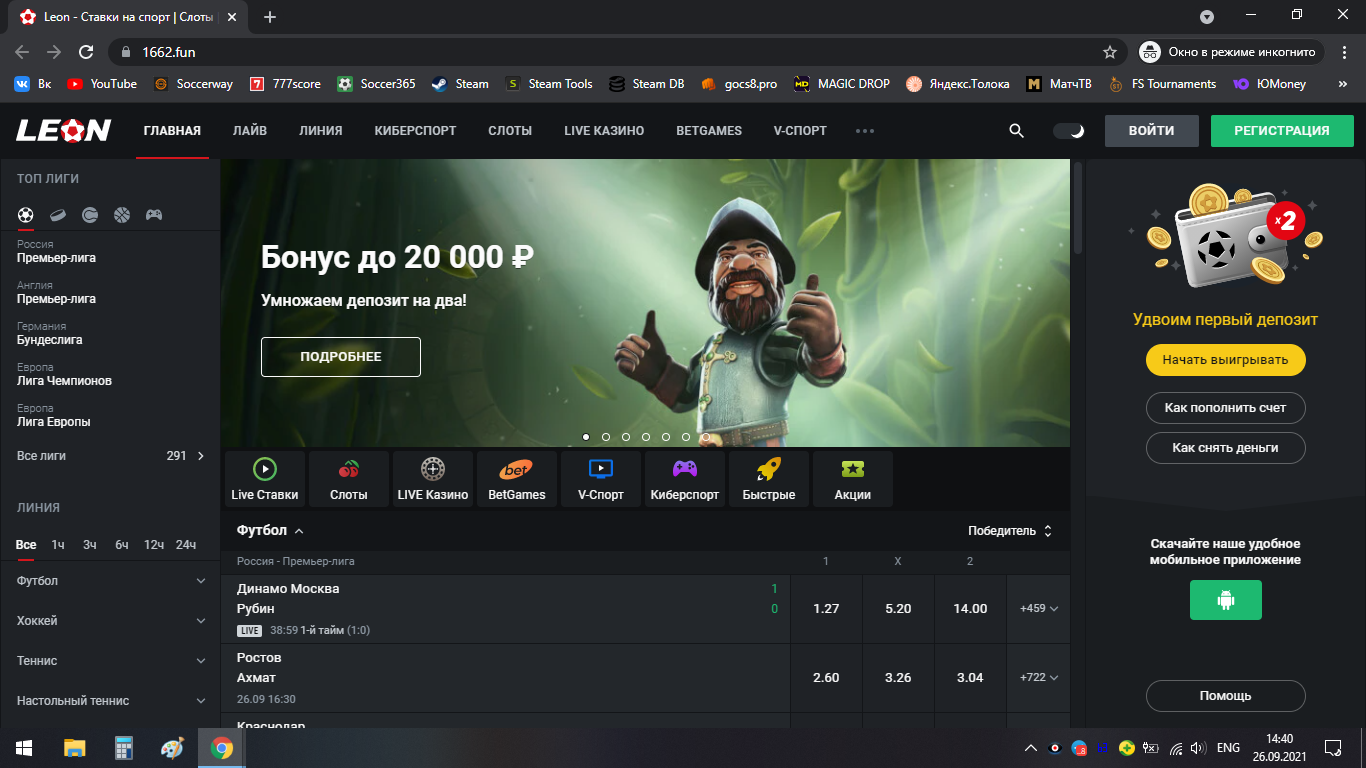Screen dimensions: 1366x768
Task: Filter line by 1ч time range
Action: click(58, 545)
